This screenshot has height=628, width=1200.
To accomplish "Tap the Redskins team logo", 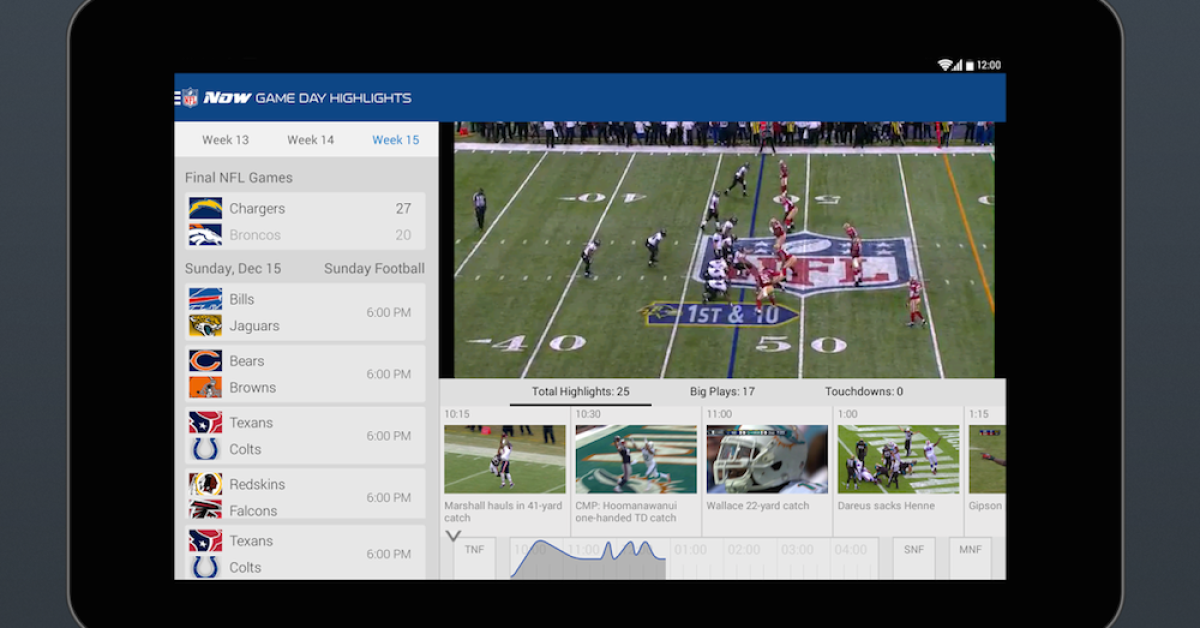I will (205, 484).
